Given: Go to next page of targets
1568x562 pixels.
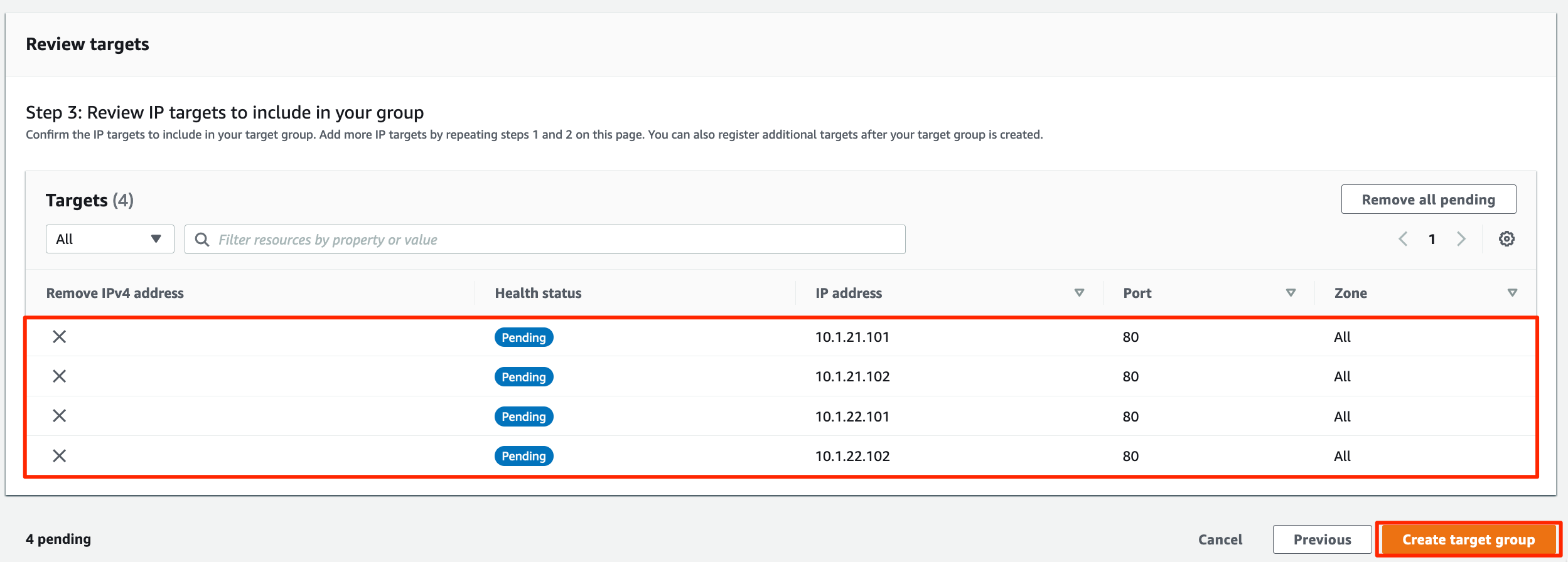Looking at the screenshot, I should 1461,239.
